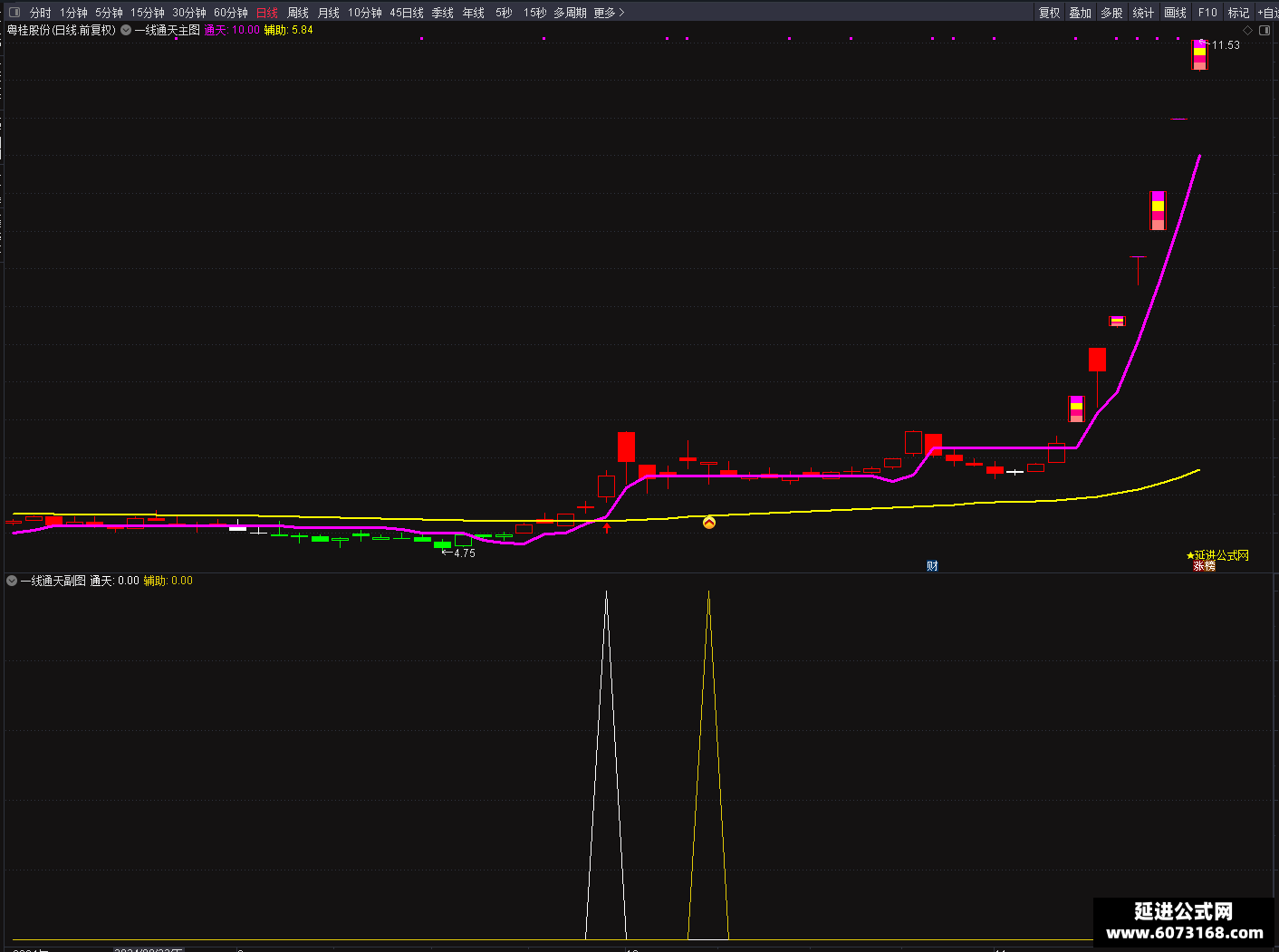The height and width of the screenshot is (952, 1279).
Task: Open the 更多 periods expander
Action: (609, 13)
